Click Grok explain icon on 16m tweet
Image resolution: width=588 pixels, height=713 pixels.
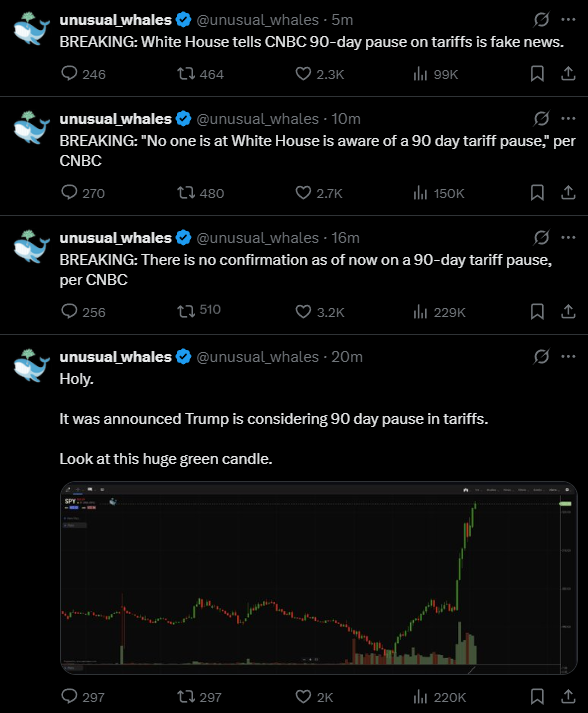(x=541, y=237)
